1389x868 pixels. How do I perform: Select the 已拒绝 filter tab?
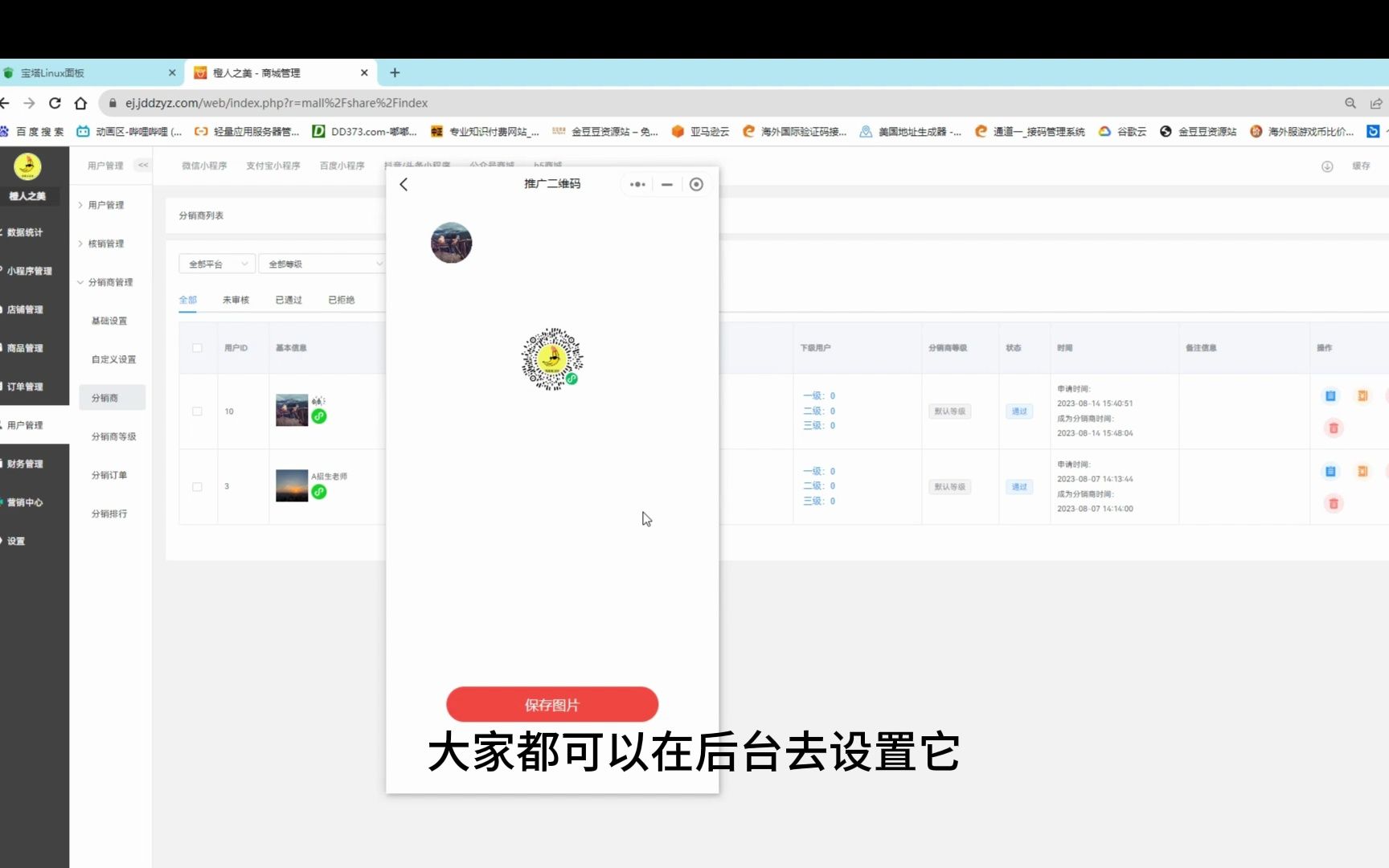click(x=342, y=300)
